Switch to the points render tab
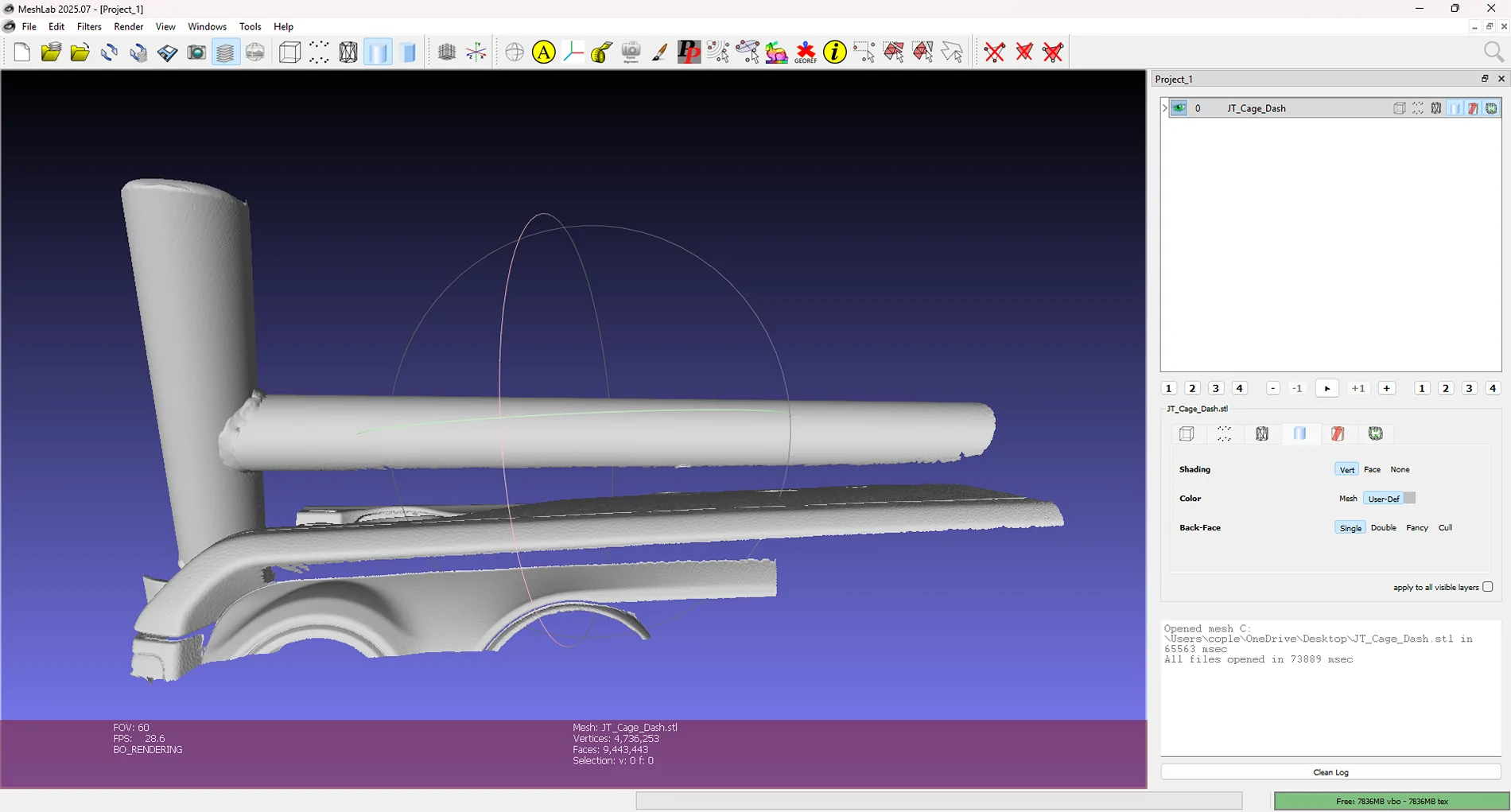The height and width of the screenshot is (812, 1511). (x=1224, y=433)
